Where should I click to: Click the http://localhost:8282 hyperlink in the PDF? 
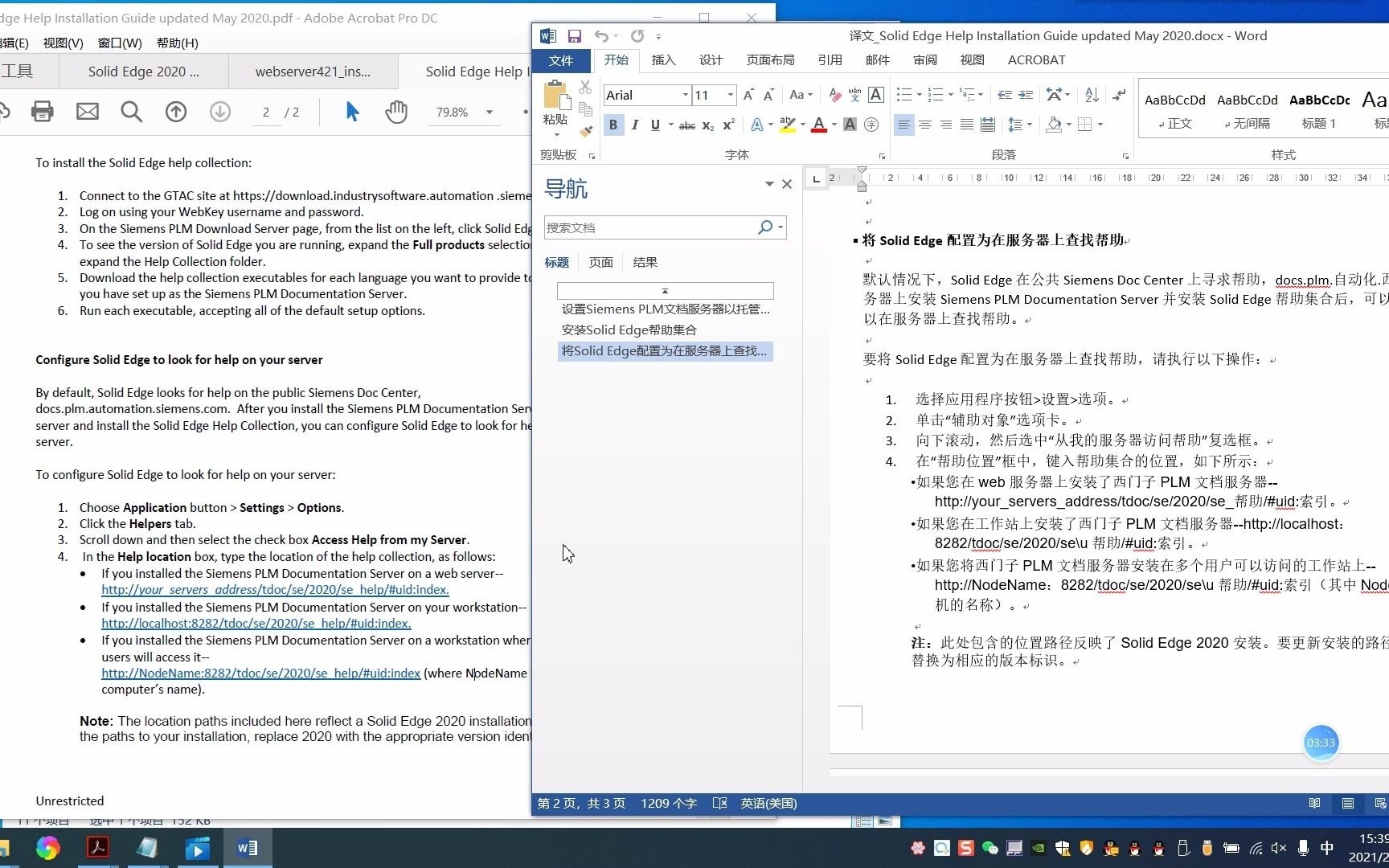point(256,623)
